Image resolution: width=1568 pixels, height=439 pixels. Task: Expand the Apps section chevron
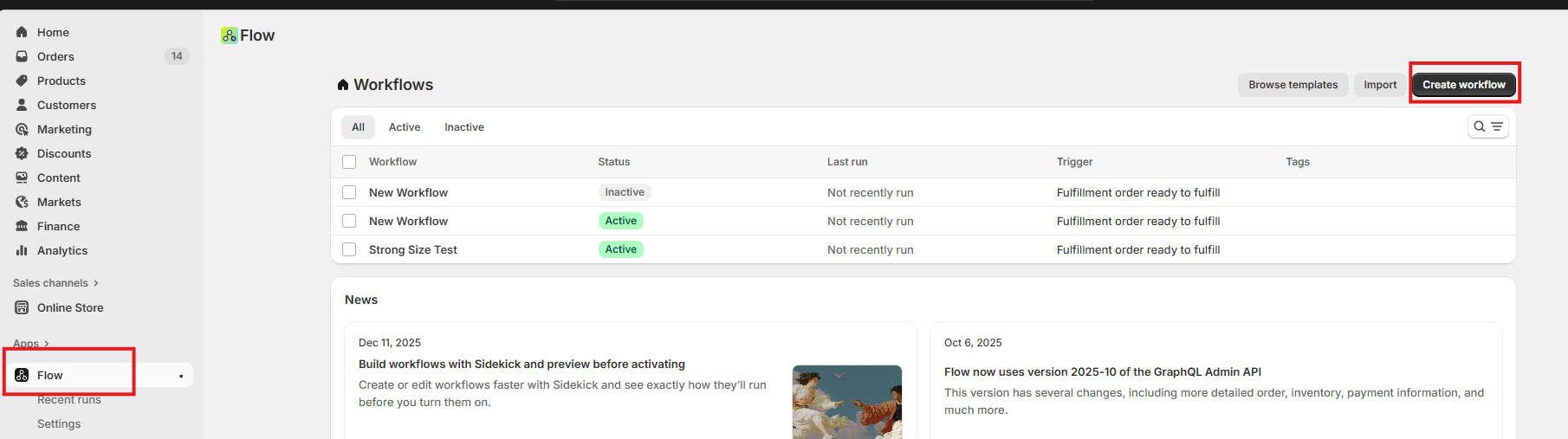coord(46,344)
